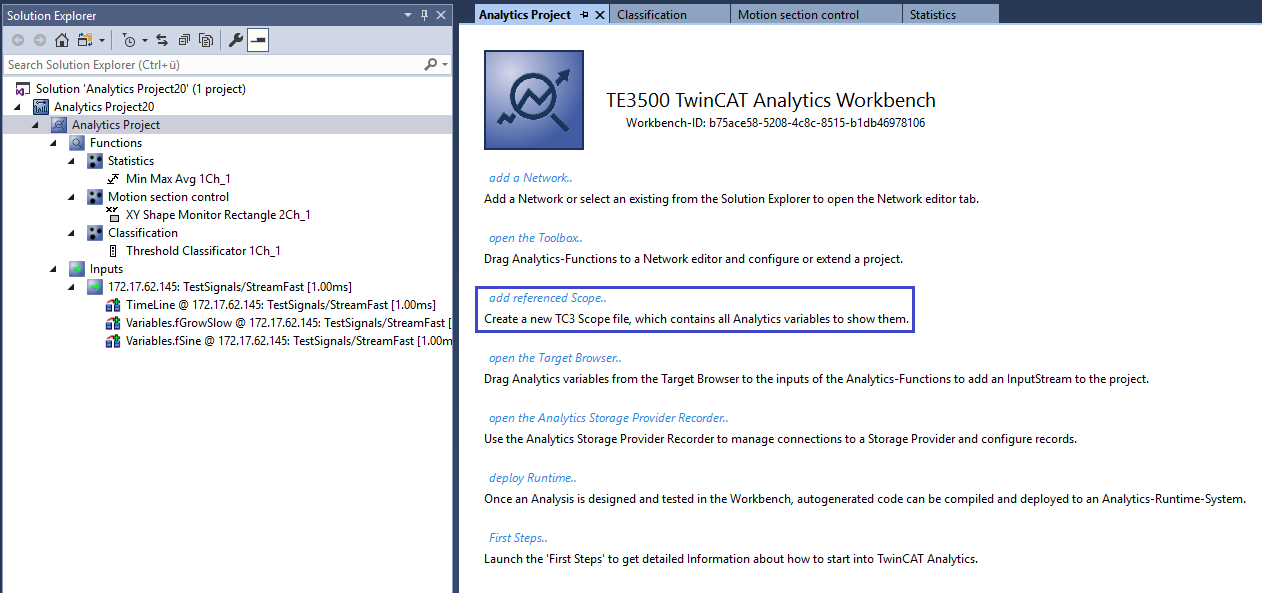Switch to the Analytics Project tab
The image size is (1262, 593).
(x=525, y=15)
